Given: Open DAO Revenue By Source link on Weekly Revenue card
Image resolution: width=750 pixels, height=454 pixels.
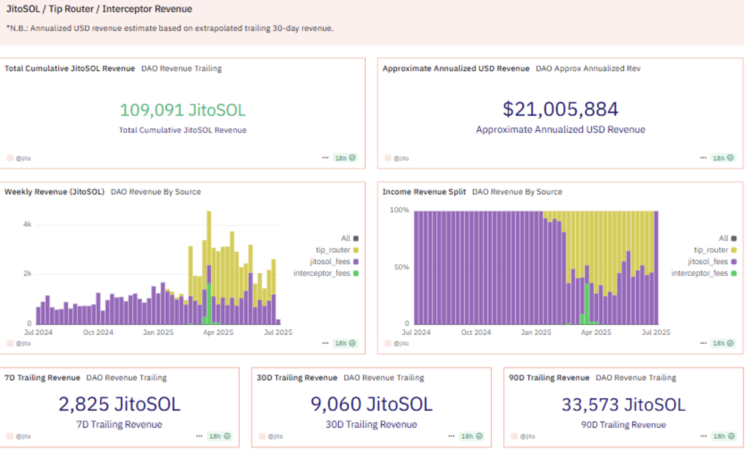Looking at the screenshot, I should (156, 192).
